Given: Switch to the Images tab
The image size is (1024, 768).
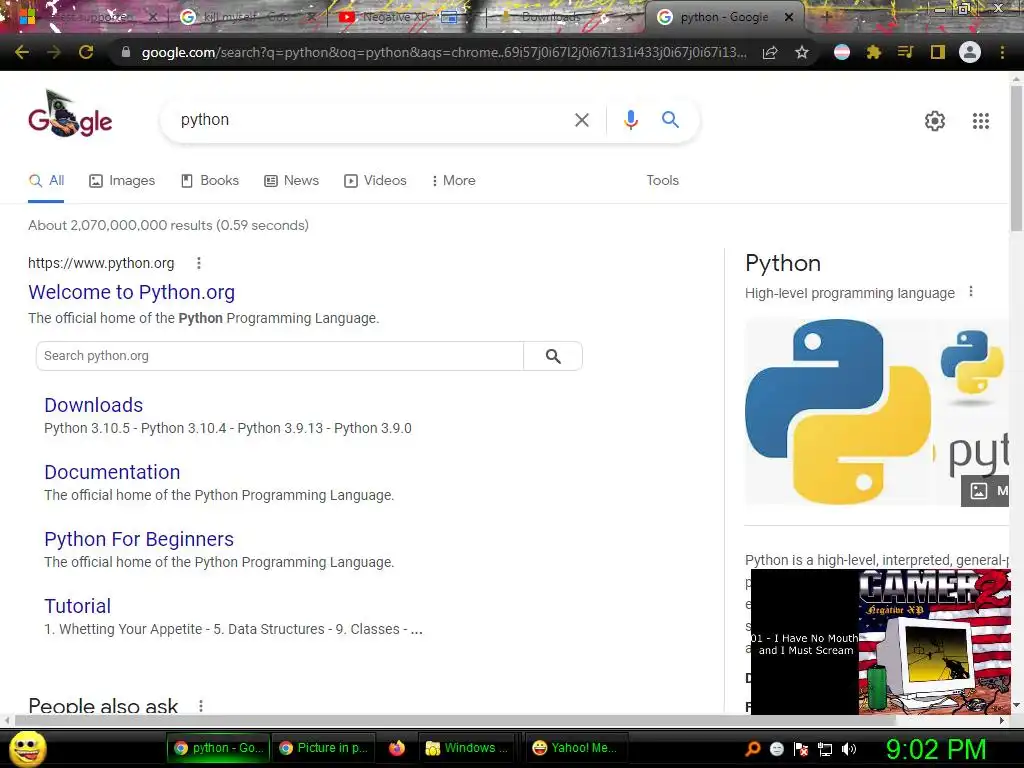Looking at the screenshot, I should [122, 181].
